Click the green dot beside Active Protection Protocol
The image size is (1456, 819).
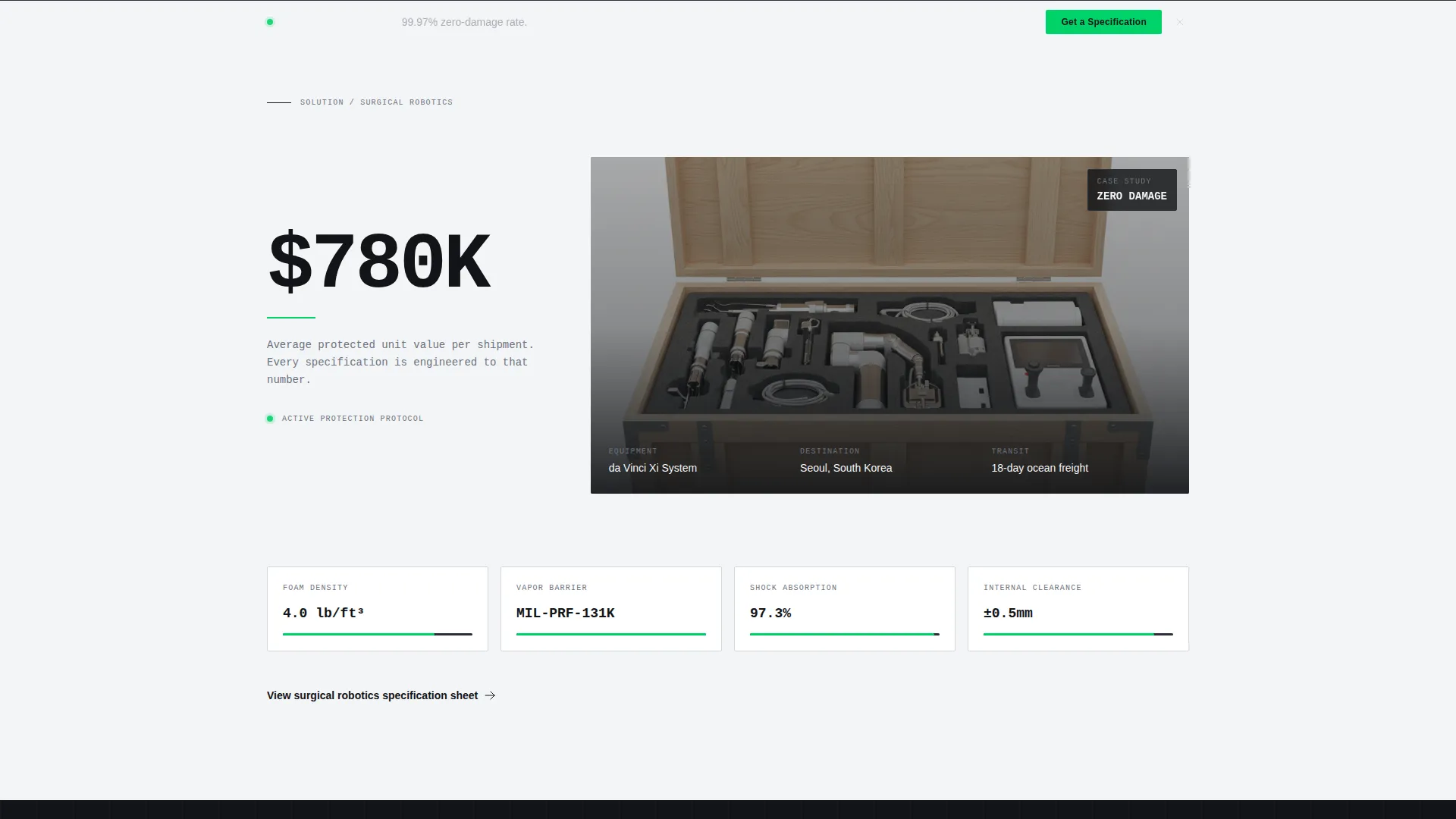270,419
